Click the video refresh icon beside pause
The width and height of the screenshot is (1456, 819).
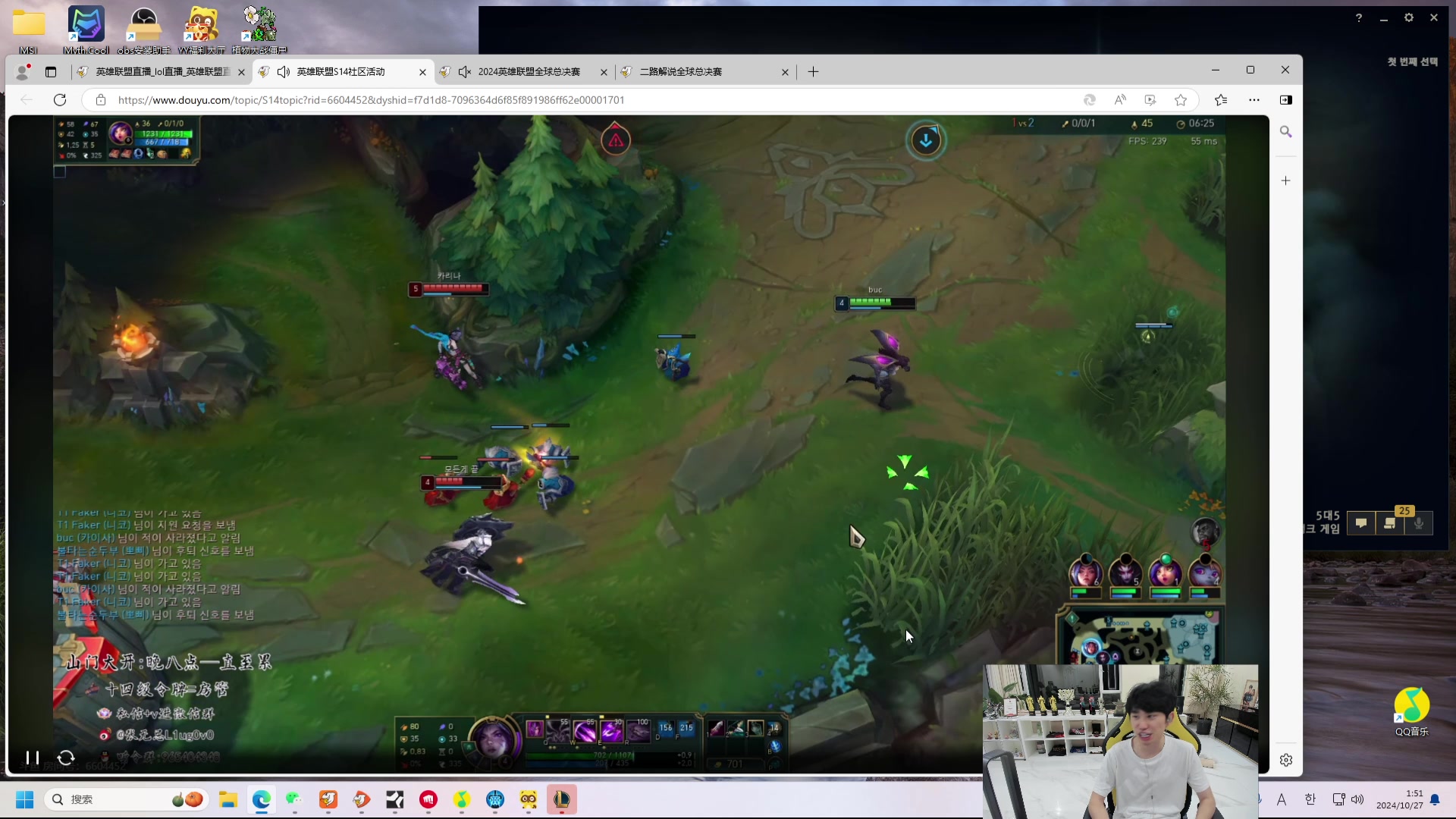tap(66, 758)
